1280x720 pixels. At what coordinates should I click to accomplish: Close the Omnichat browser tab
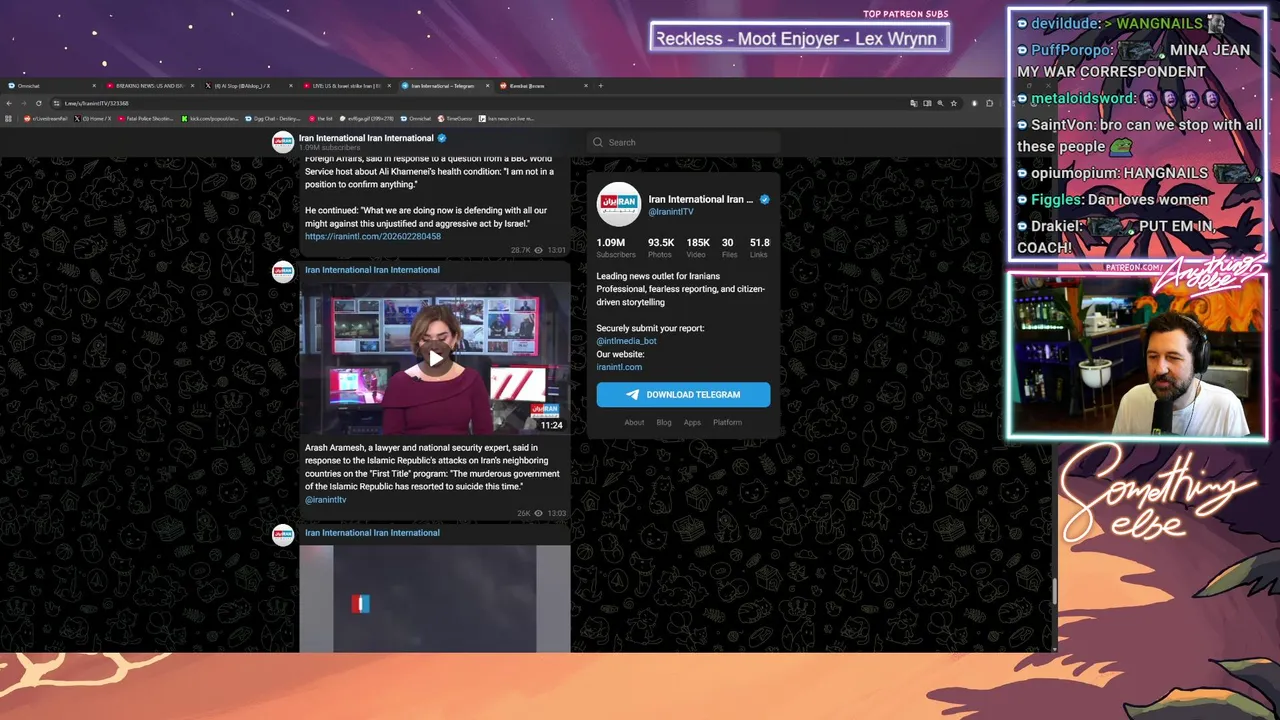94,86
